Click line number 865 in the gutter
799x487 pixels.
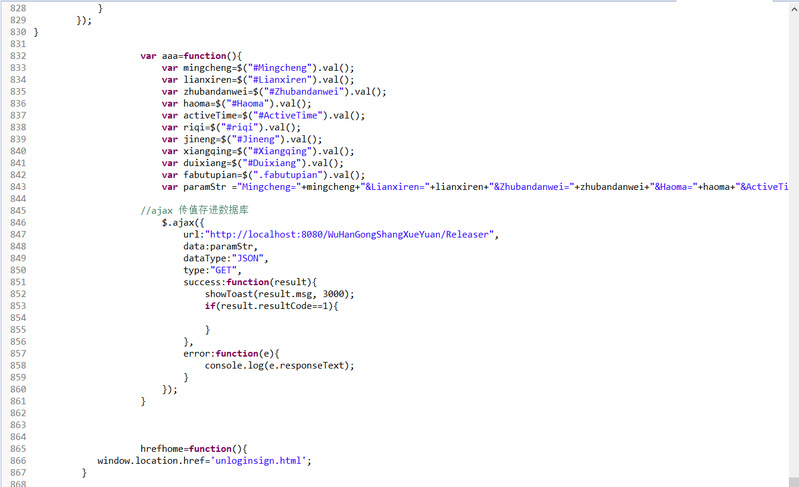click(18, 449)
